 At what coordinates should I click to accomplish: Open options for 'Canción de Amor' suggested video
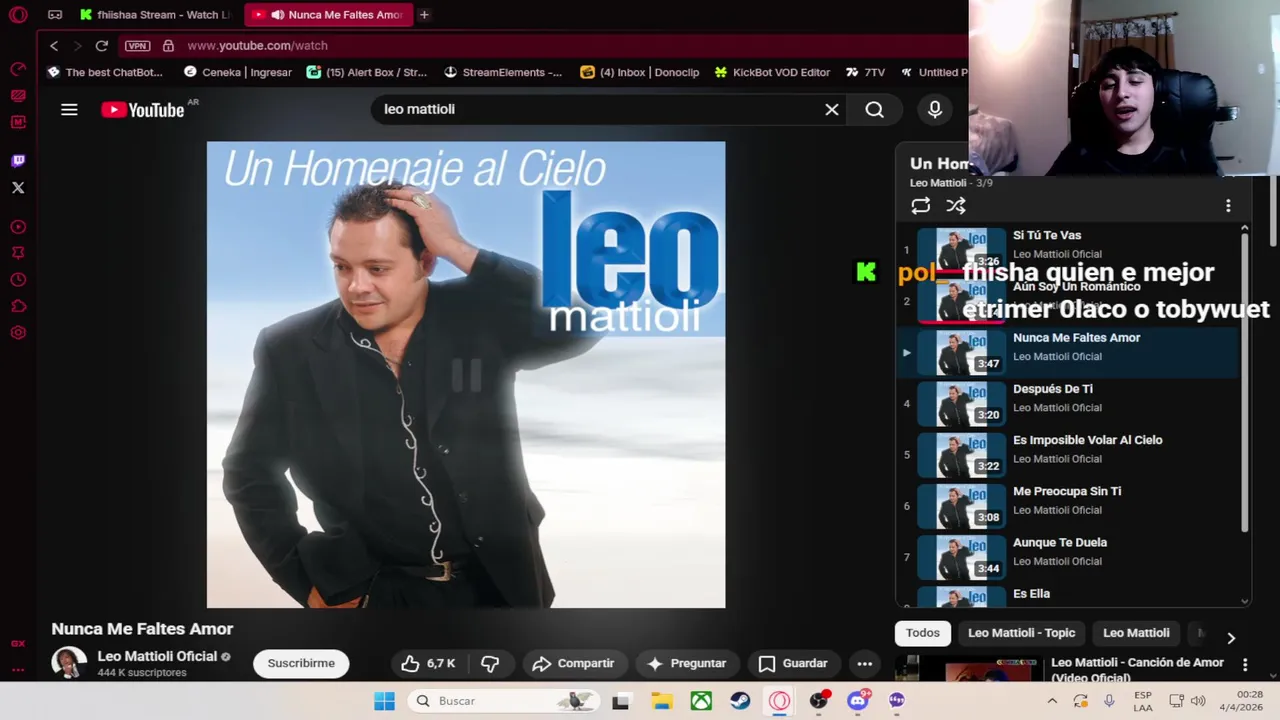[1245, 665]
